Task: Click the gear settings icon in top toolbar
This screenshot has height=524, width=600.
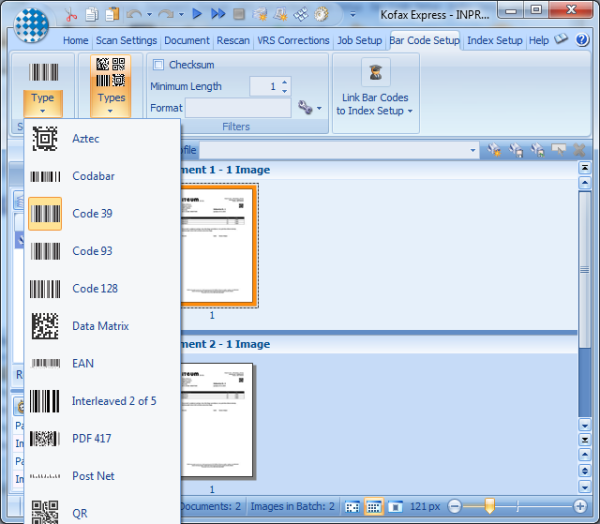Action: [321, 15]
